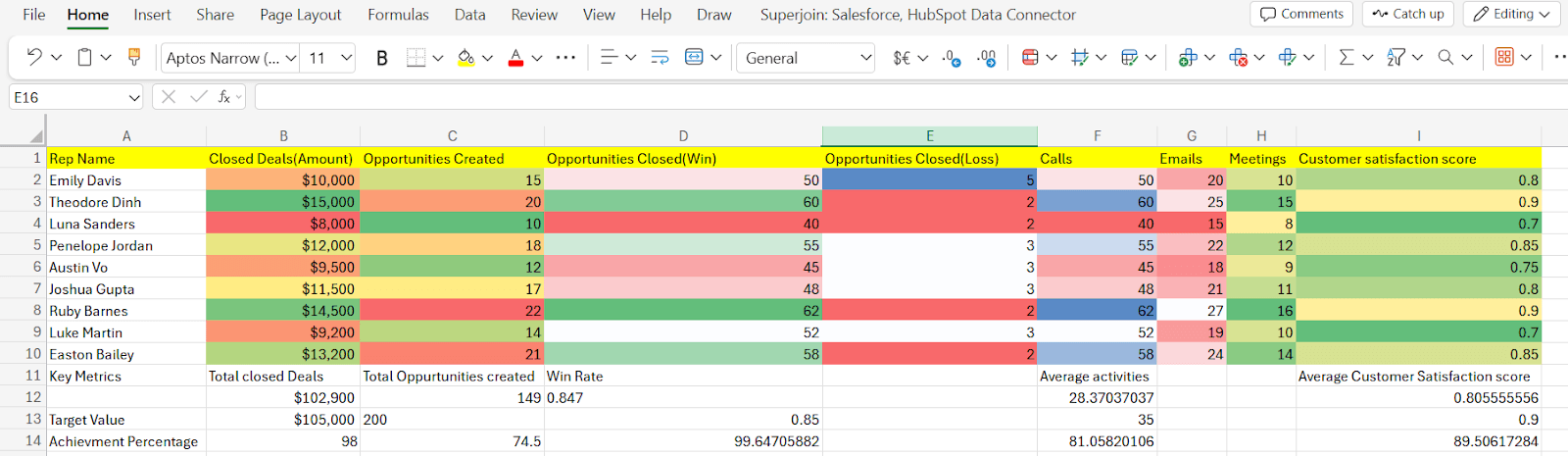Expand the AutoSum dropdown arrow

pyautogui.click(x=1368, y=58)
